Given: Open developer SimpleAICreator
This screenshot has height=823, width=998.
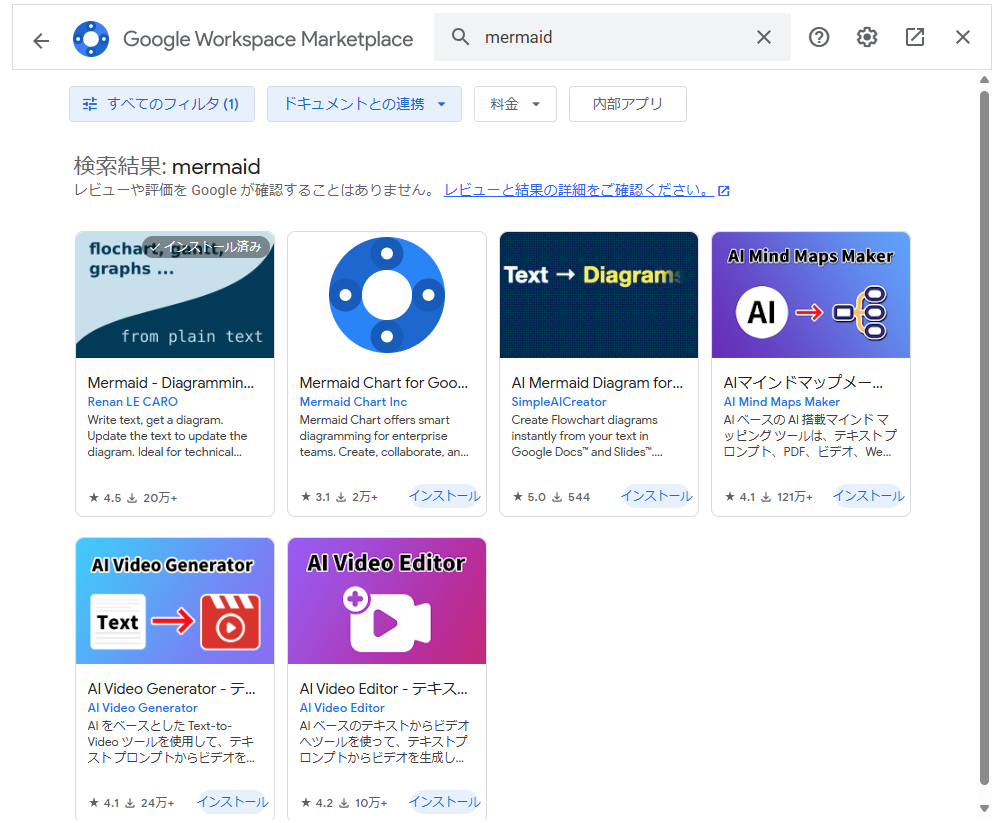Looking at the screenshot, I should 559,402.
